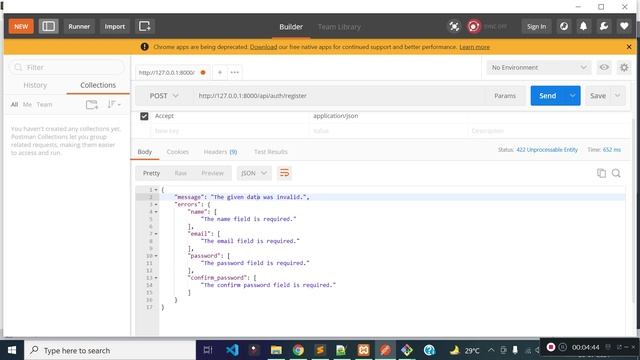Select the response Headers tab
This screenshot has height=360, width=640.
point(220,152)
